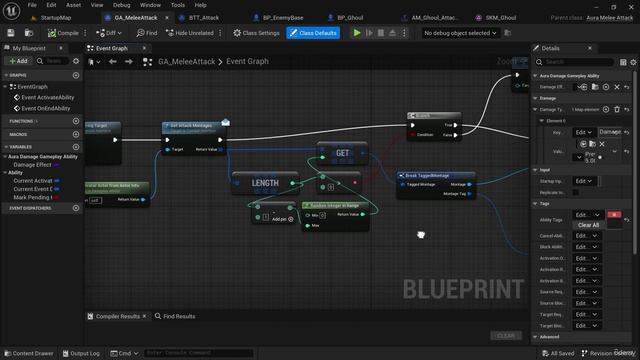Remove the red ability tag chip
This screenshot has height=360, width=640.
[614, 215]
